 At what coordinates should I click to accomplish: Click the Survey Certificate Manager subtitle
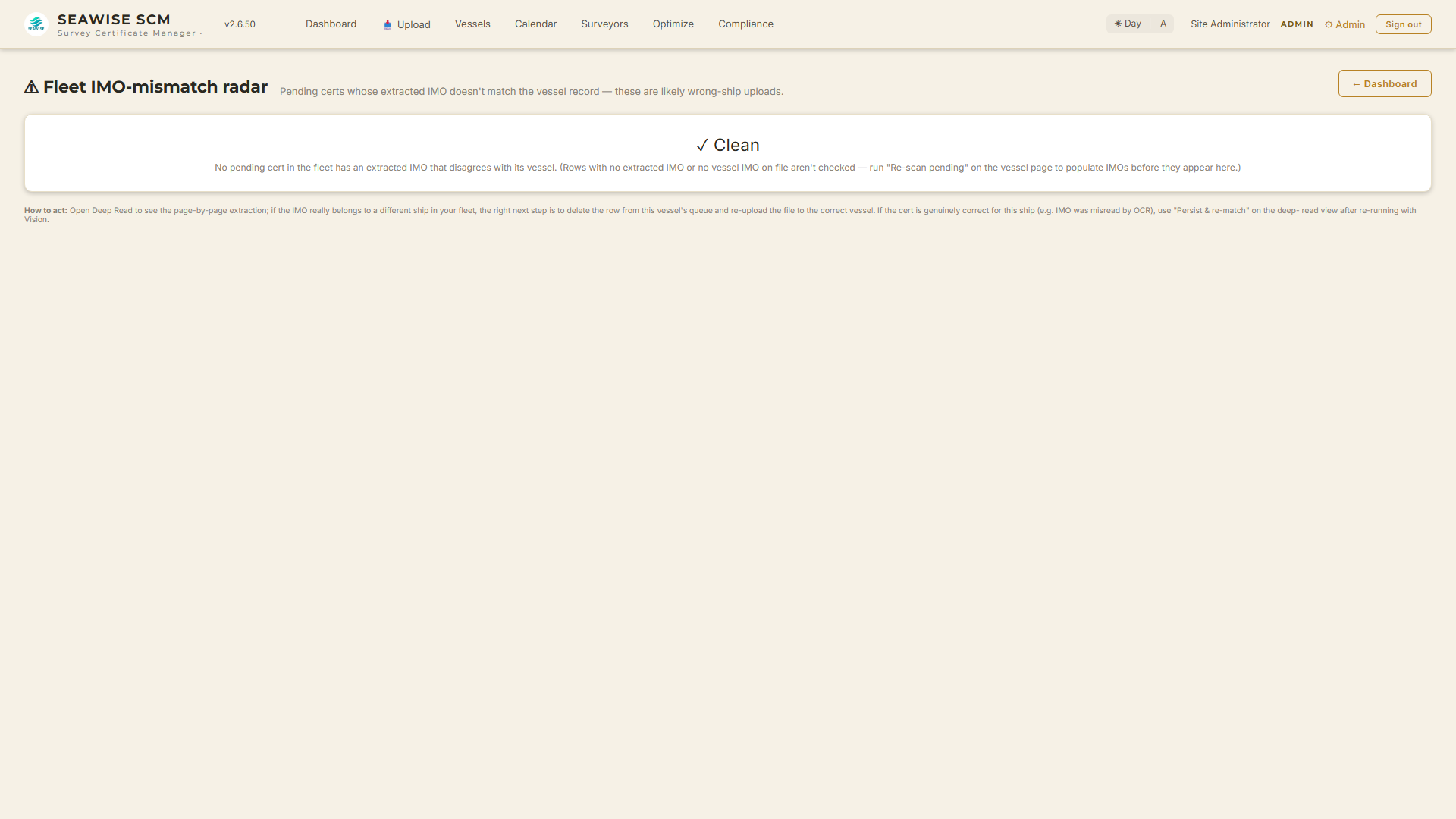point(127,33)
